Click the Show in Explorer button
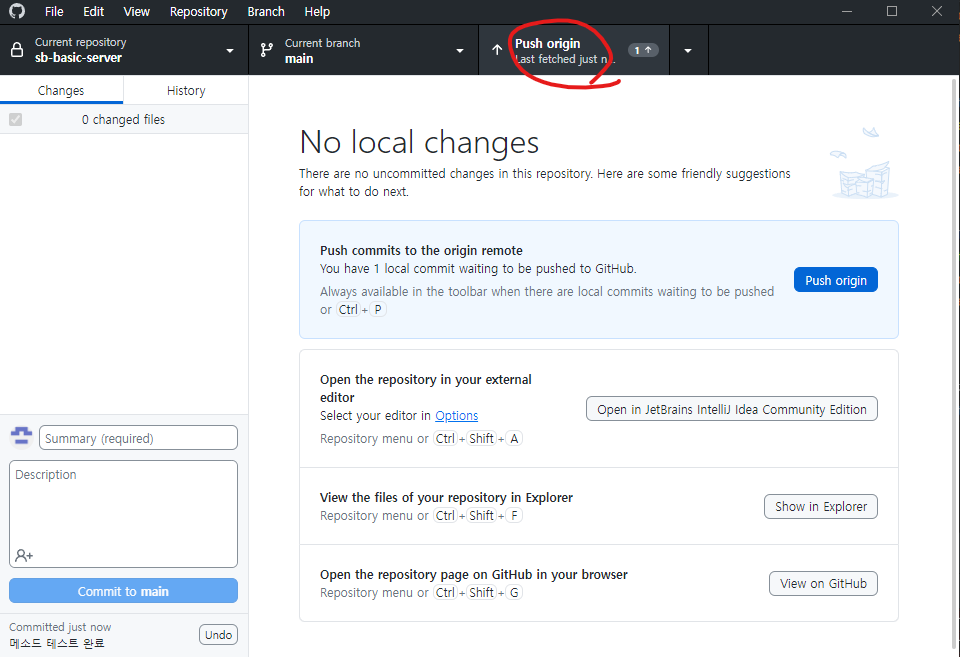This screenshot has height=657, width=960. (821, 506)
